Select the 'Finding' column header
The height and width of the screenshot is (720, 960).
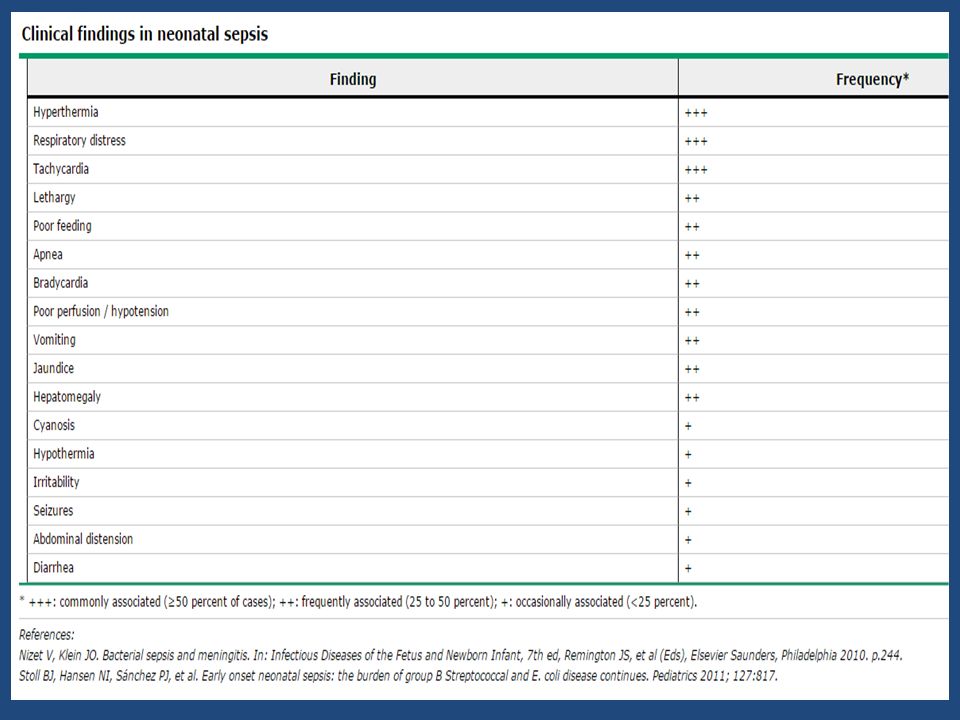(x=353, y=79)
